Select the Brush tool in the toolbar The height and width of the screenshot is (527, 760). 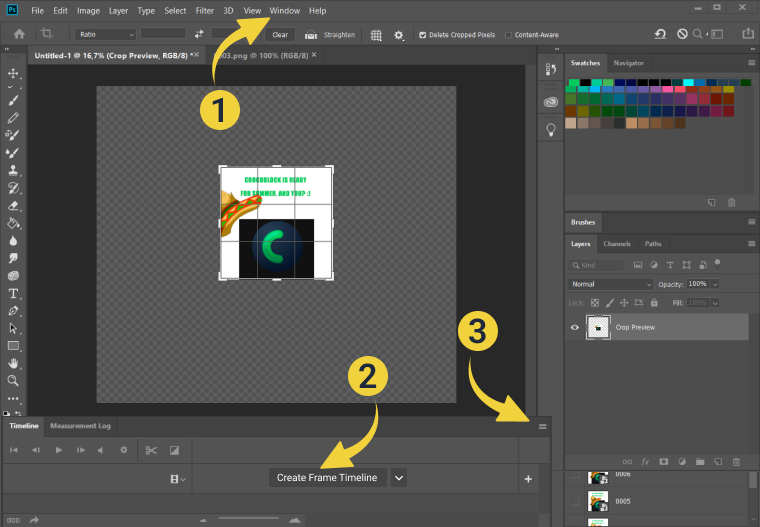coord(13,100)
